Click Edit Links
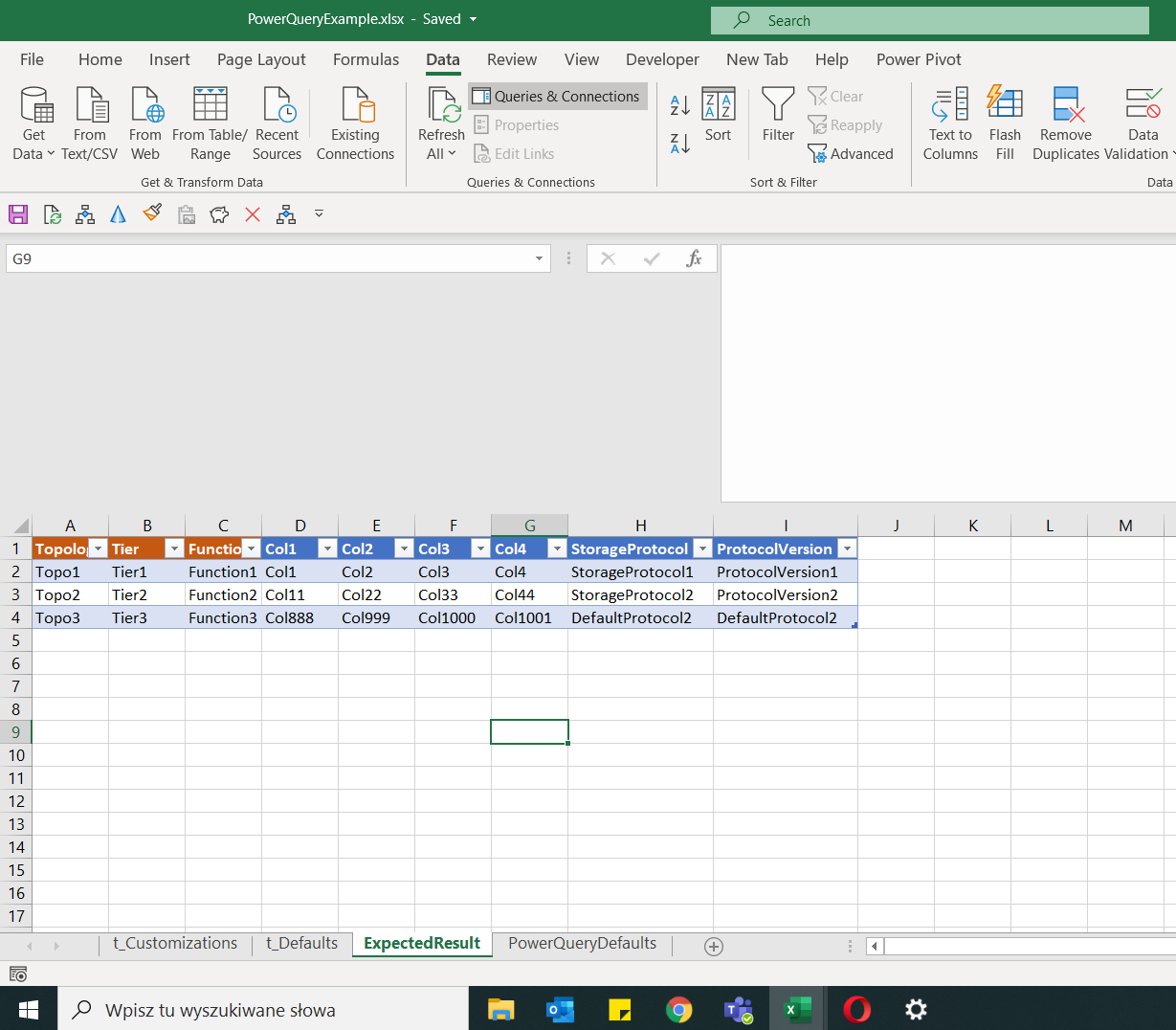The height and width of the screenshot is (1030, 1176). tap(514, 154)
